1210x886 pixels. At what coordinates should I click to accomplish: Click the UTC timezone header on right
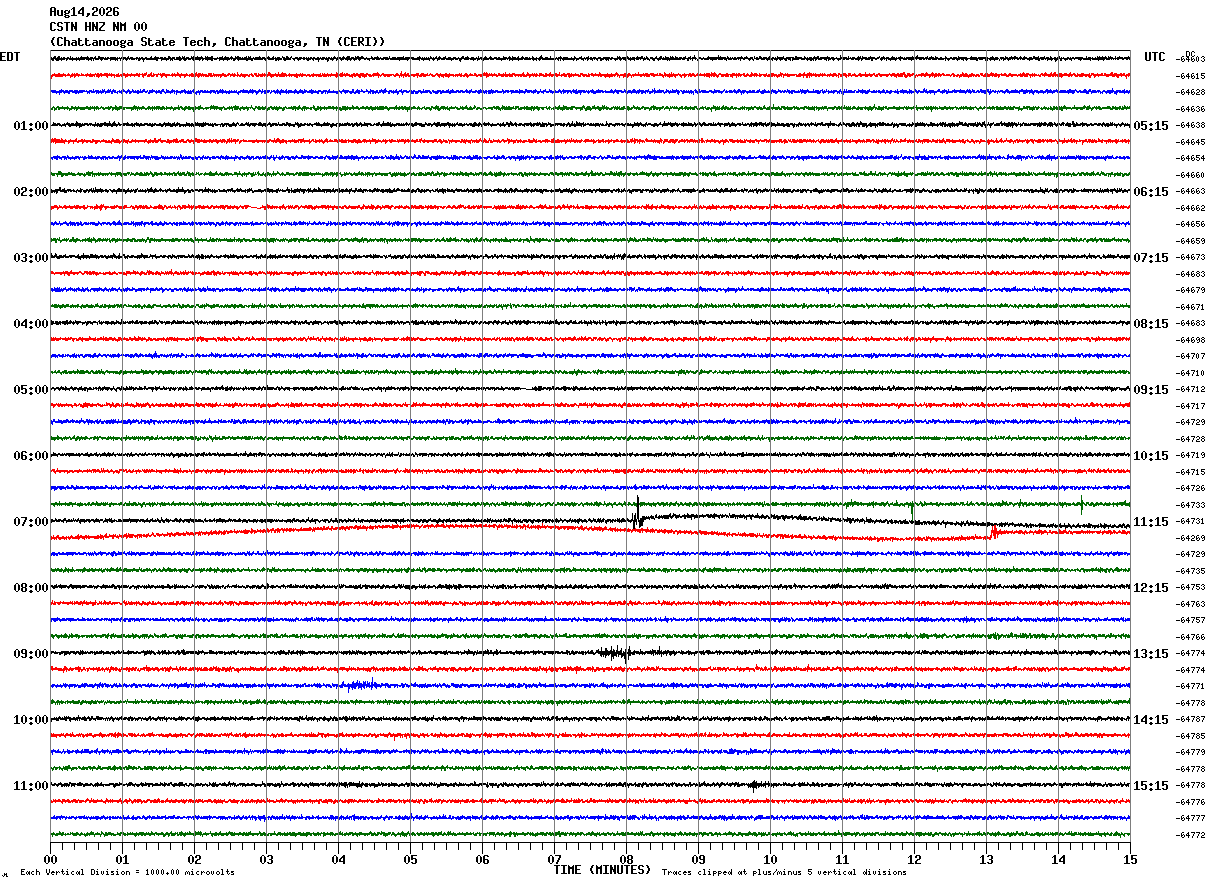1155,57
